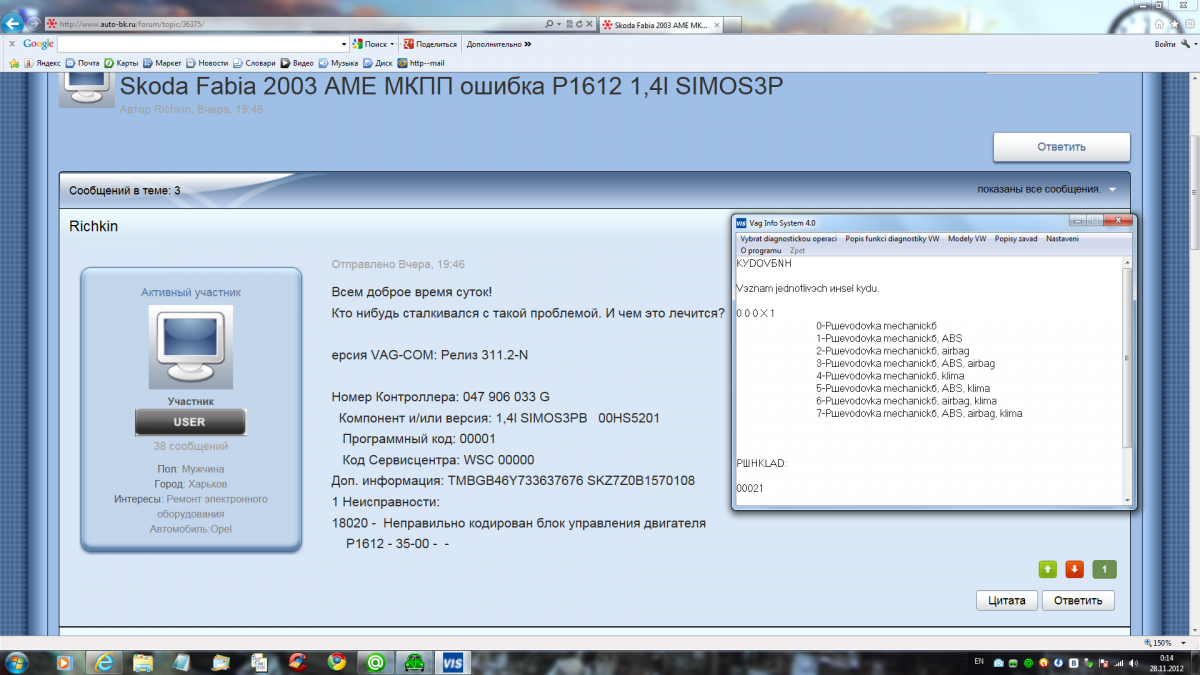The height and width of the screenshot is (675, 1200).
Task: Open the http---mail bookmark
Action: pyautogui.click(x=420, y=63)
